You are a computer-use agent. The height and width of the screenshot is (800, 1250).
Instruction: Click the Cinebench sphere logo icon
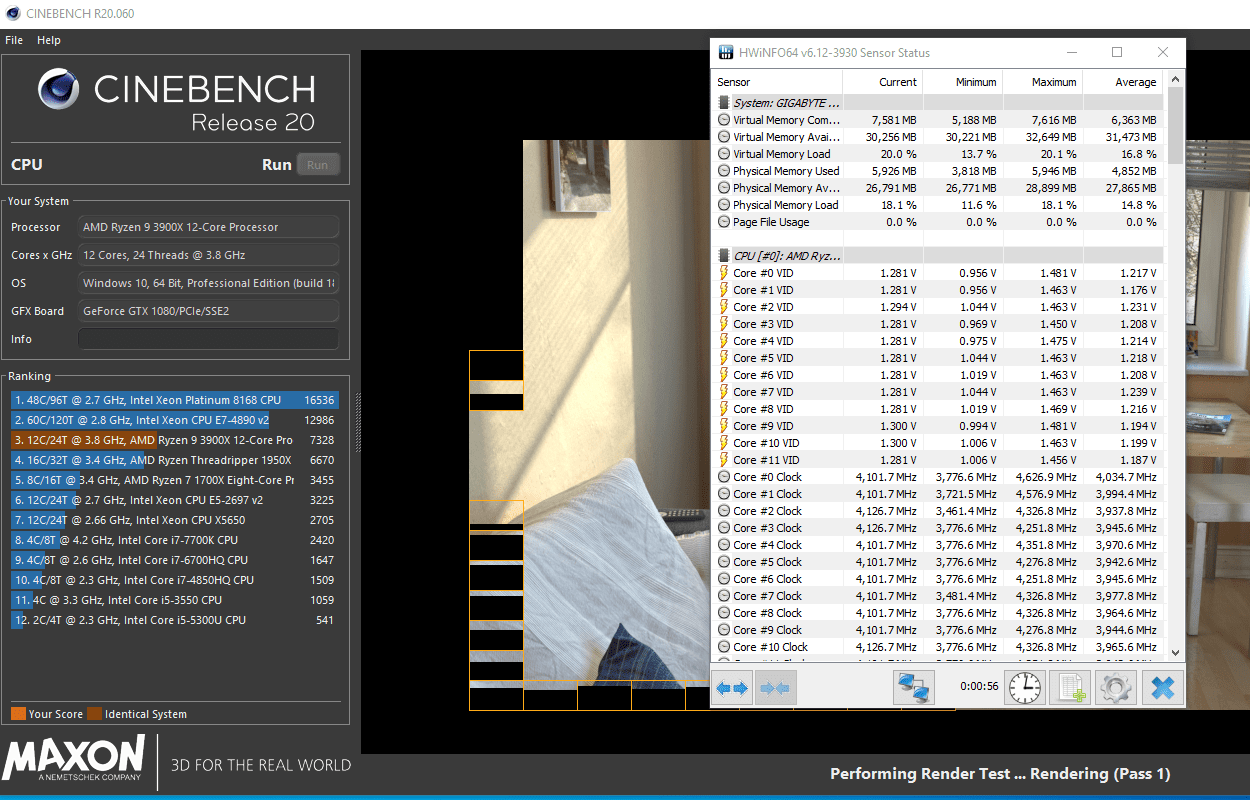[59, 89]
